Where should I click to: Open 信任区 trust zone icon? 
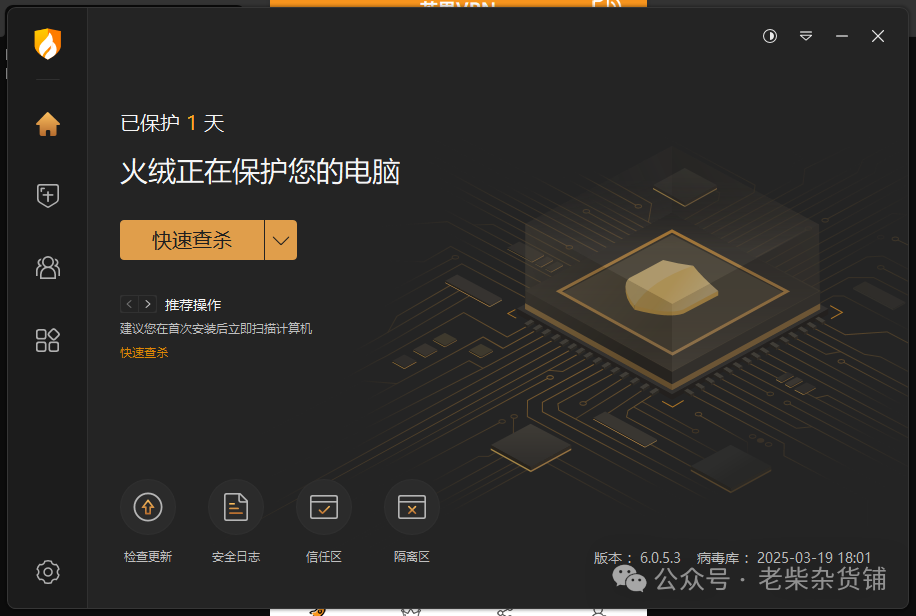click(324, 507)
